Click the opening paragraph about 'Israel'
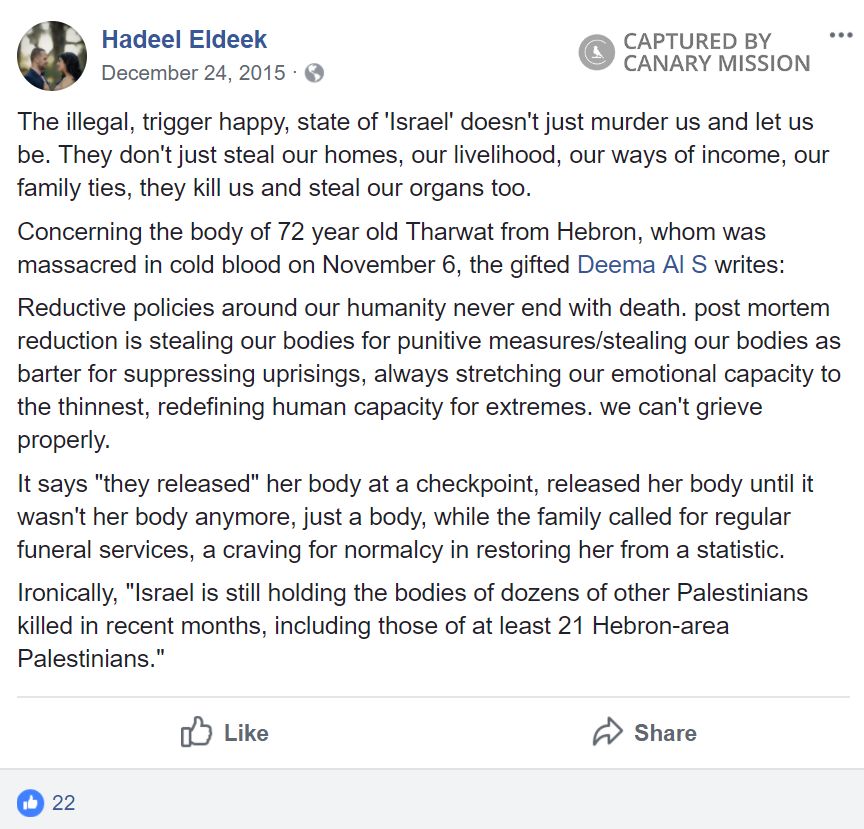This screenshot has height=829, width=864. [x=415, y=155]
